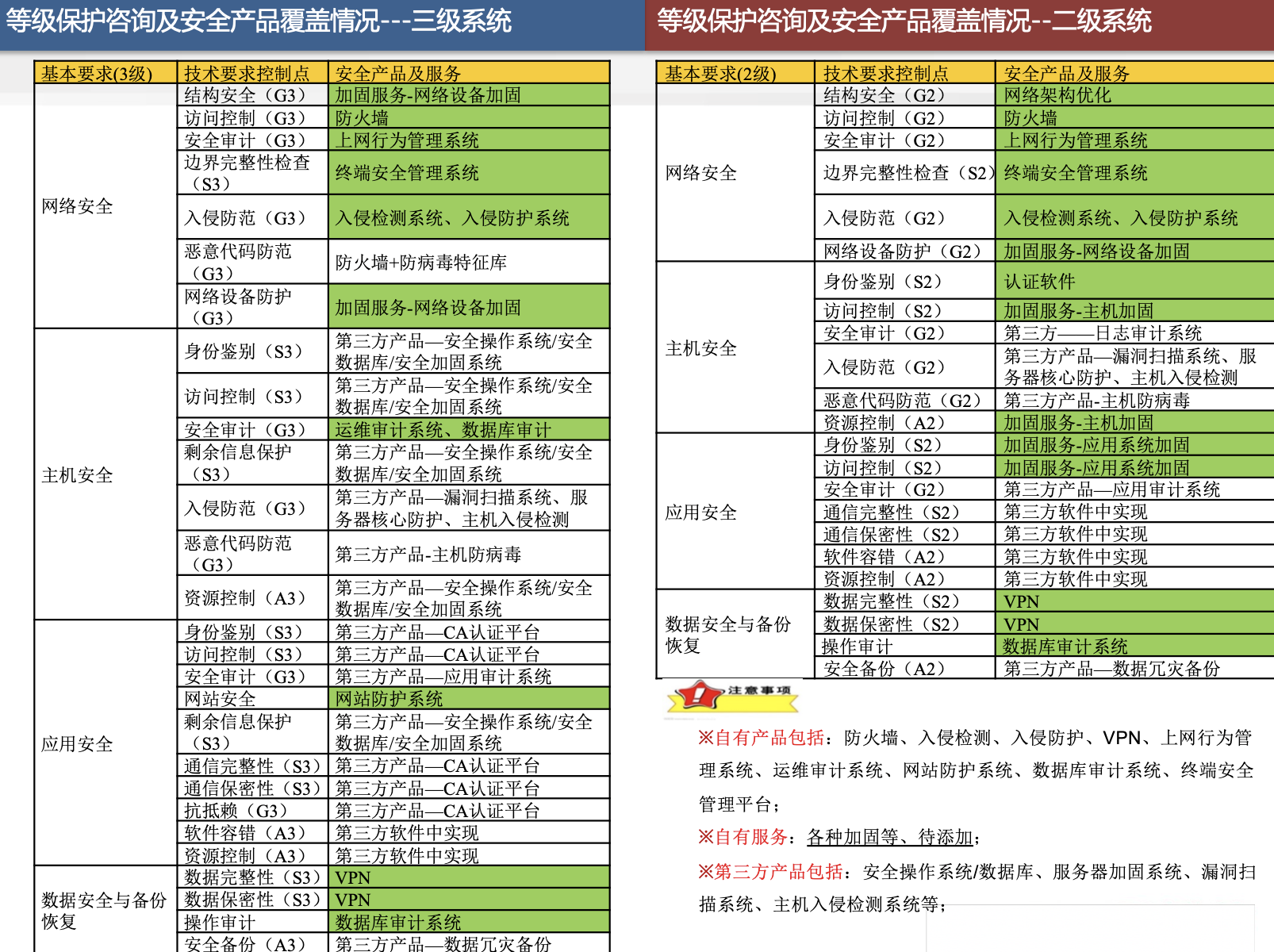Screen dimensions: 1274x952
Task: Select 资源控制（A2） under 主机安全
Action: (904, 423)
